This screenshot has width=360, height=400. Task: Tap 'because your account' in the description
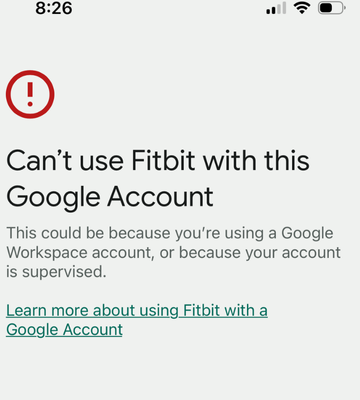click(260, 253)
